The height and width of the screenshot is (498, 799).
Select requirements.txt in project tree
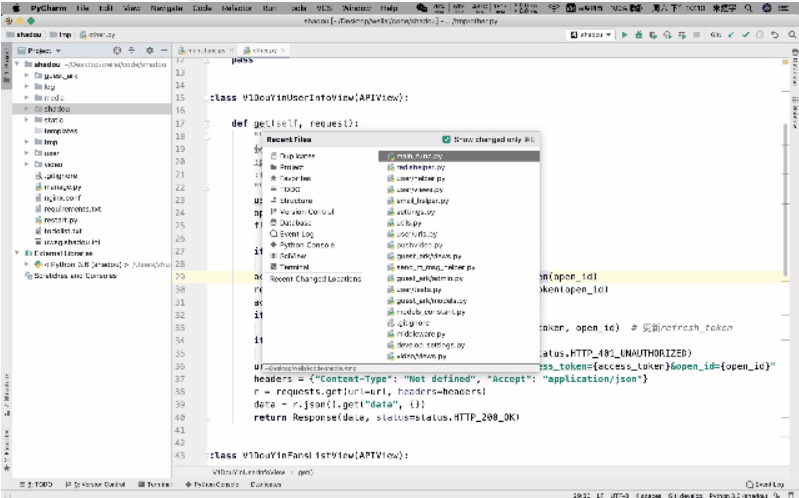(72, 209)
